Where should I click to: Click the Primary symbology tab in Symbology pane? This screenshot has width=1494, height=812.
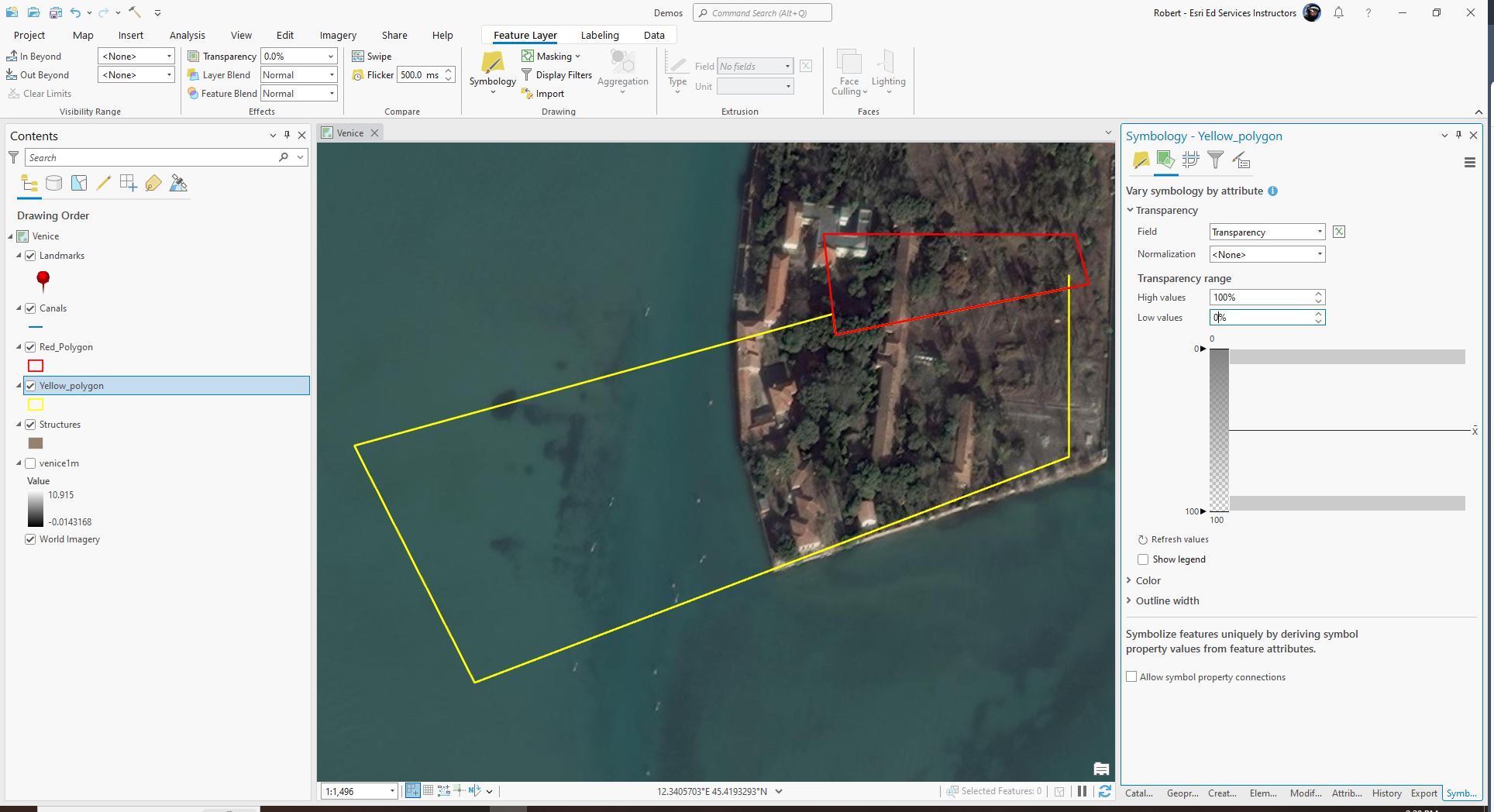pyautogui.click(x=1140, y=160)
